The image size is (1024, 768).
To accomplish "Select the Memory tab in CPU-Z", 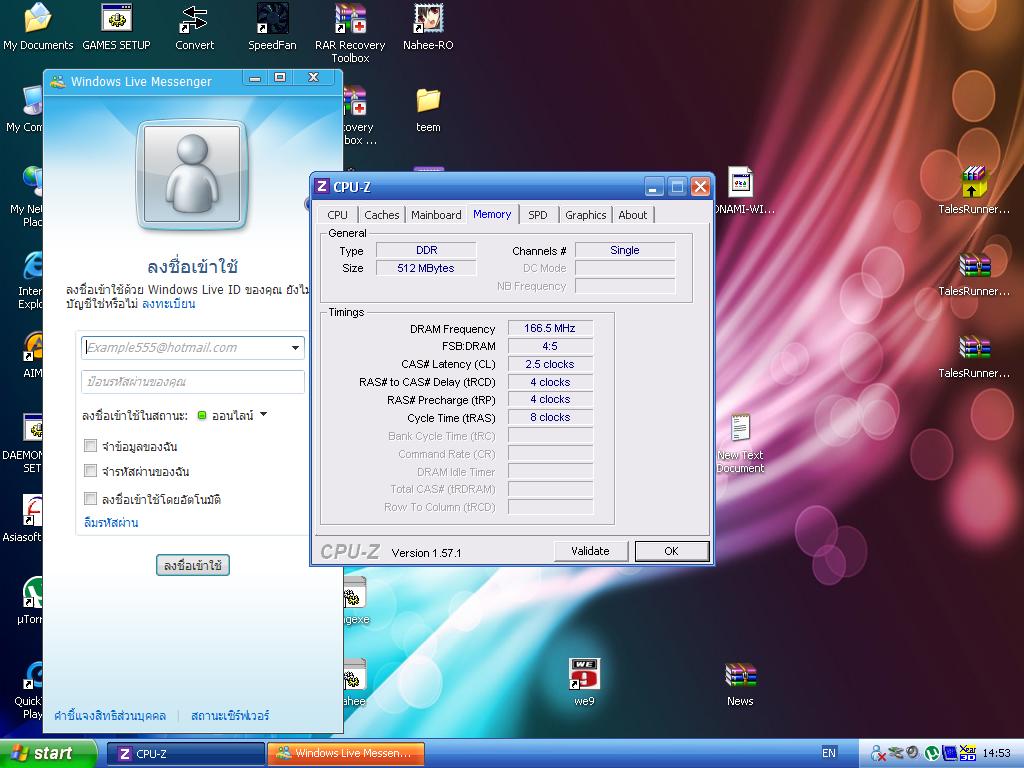I will point(492,214).
